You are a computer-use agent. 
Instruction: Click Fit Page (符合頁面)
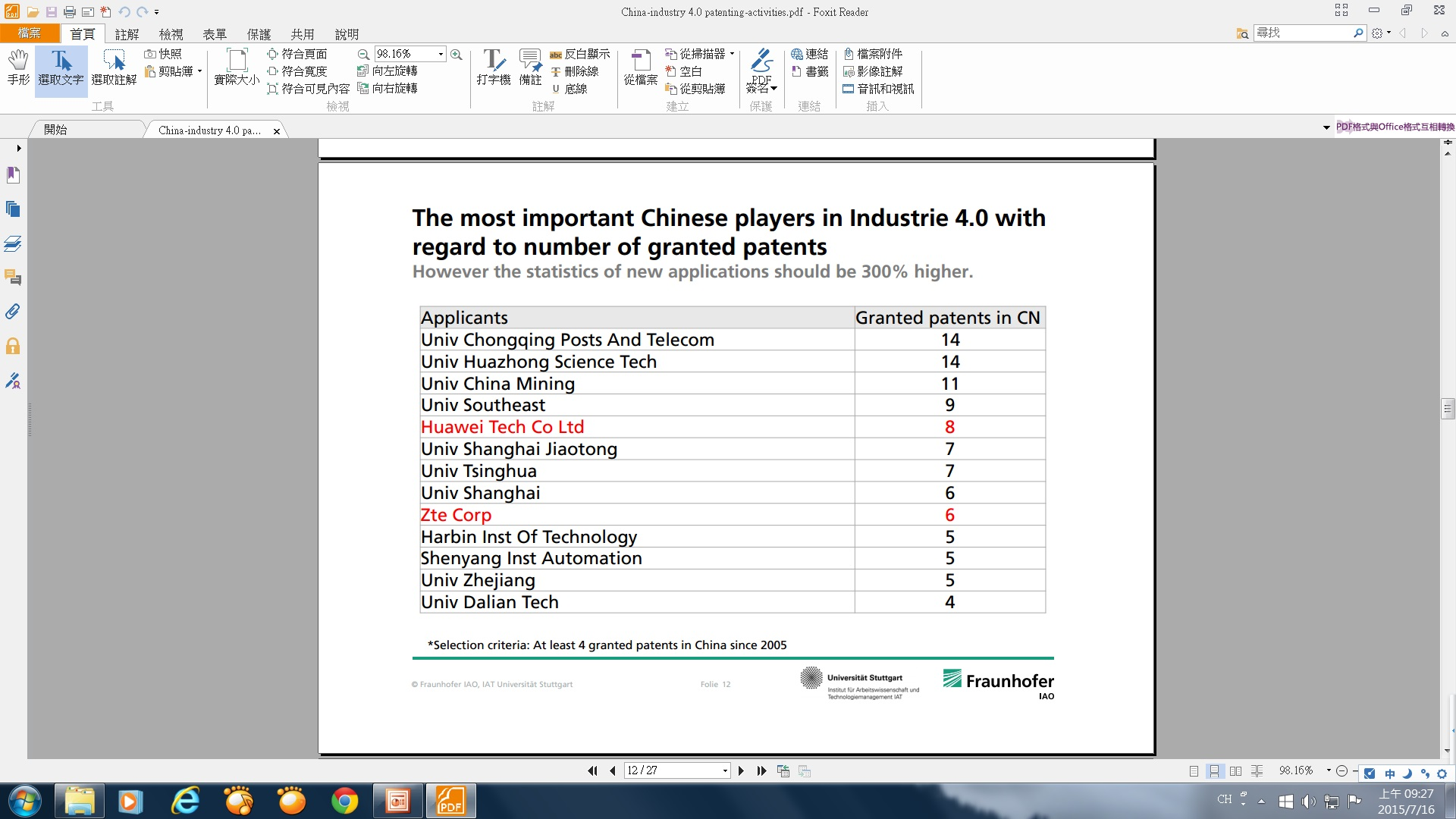pos(297,54)
